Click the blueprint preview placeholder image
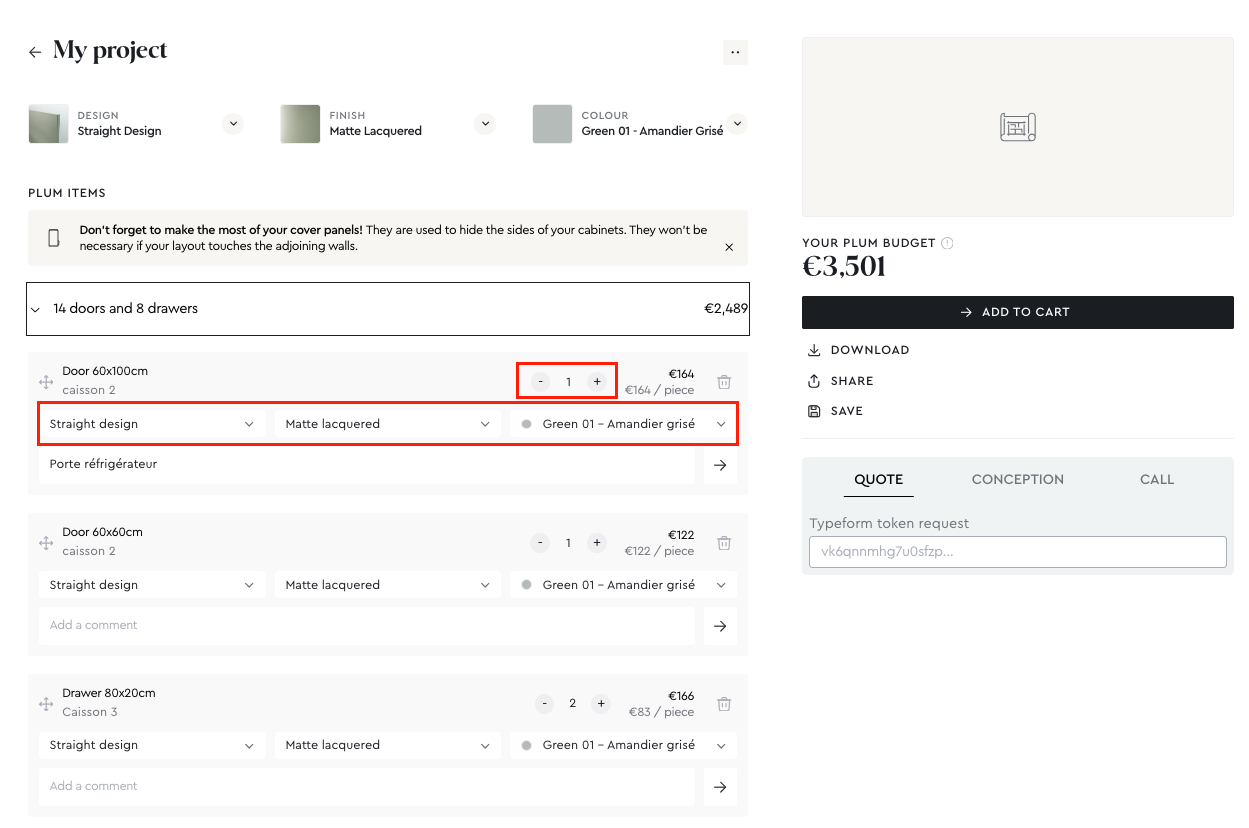 coord(1017,127)
